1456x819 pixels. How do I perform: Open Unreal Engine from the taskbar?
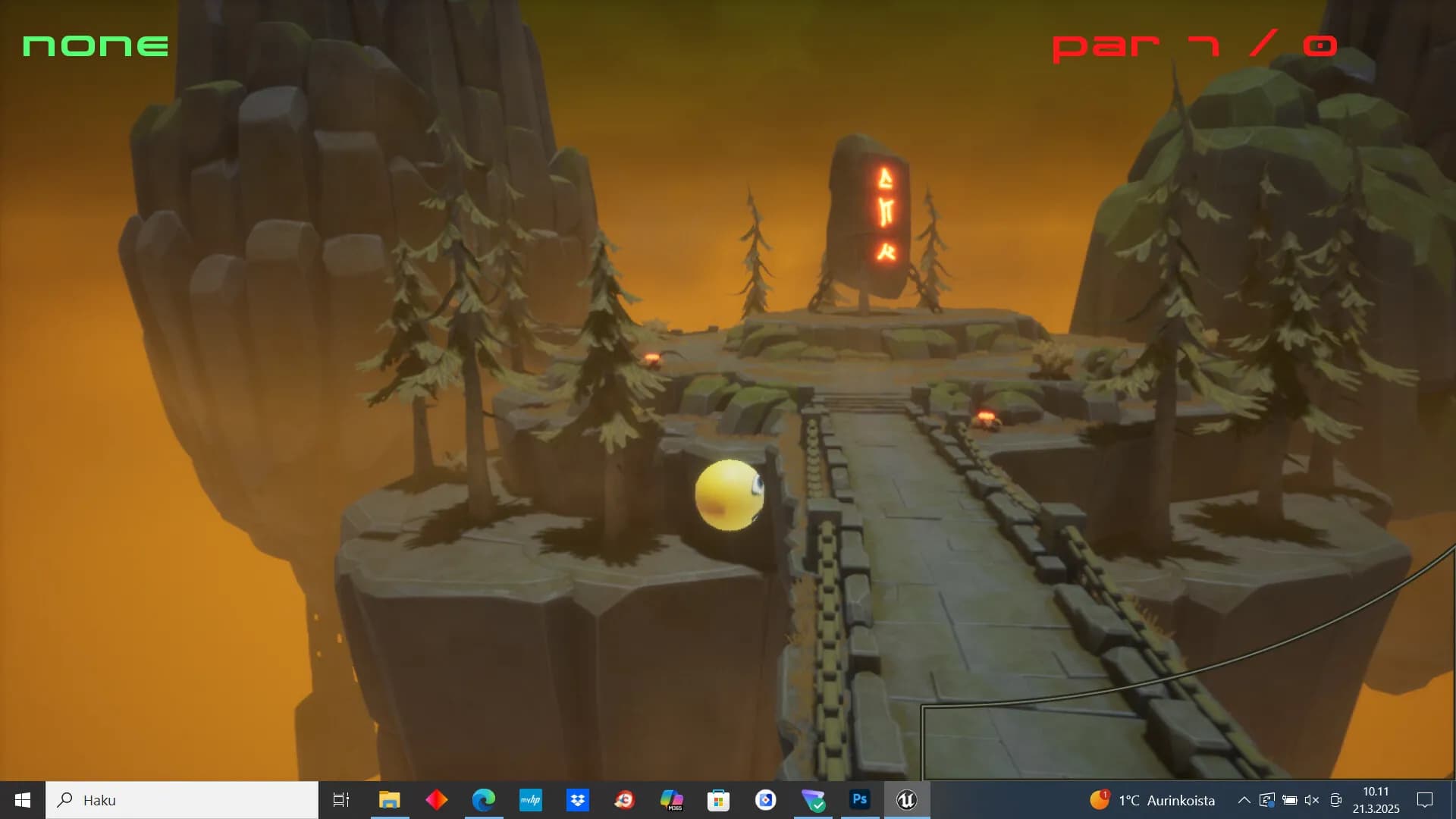906,800
